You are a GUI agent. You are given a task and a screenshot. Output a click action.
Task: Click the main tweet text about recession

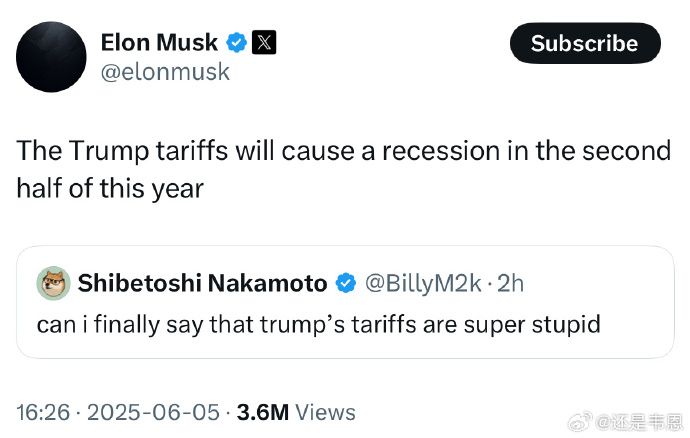click(343, 169)
